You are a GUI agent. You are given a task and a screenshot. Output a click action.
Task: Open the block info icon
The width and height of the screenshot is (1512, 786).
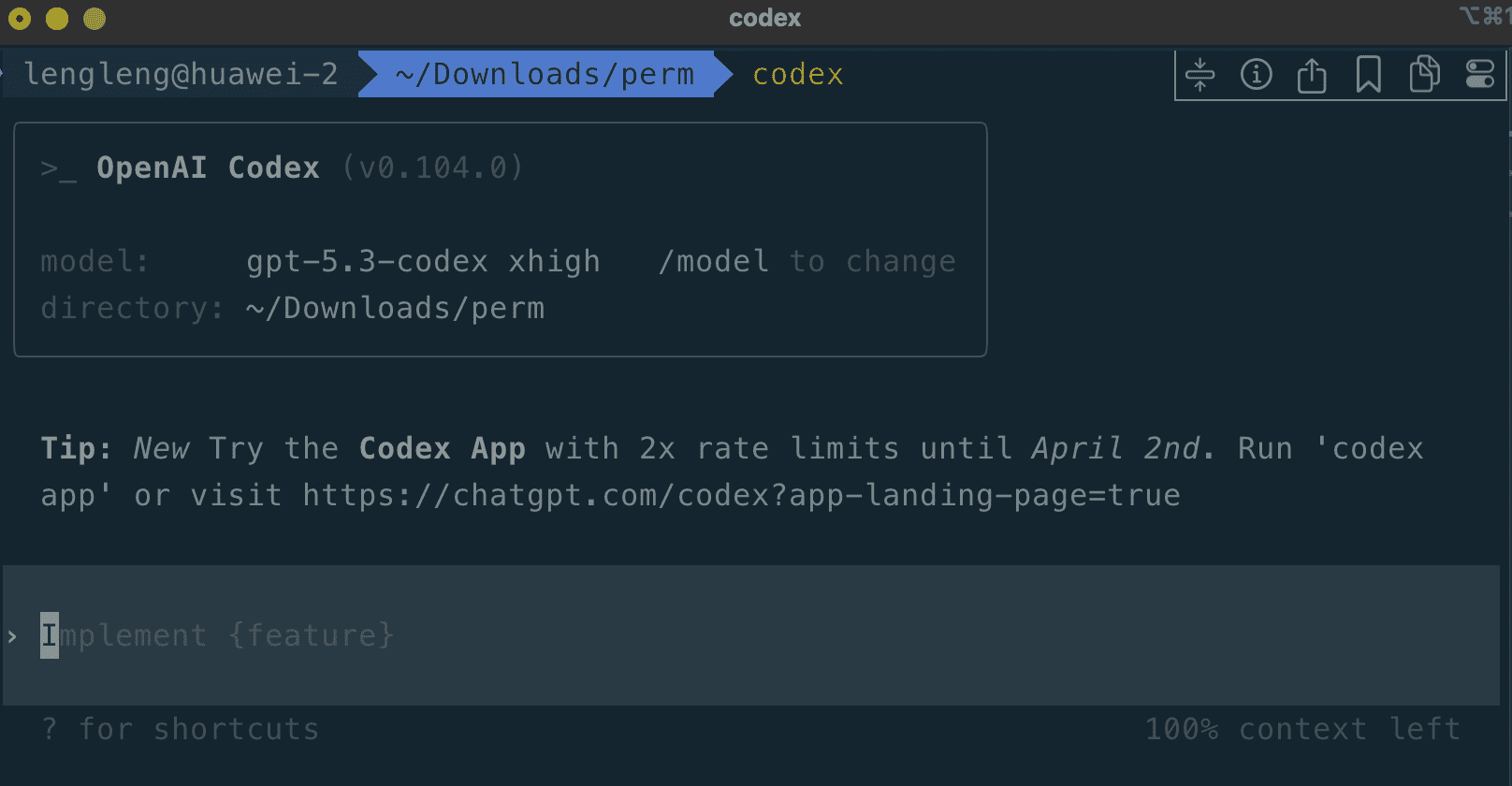click(1257, 75)
